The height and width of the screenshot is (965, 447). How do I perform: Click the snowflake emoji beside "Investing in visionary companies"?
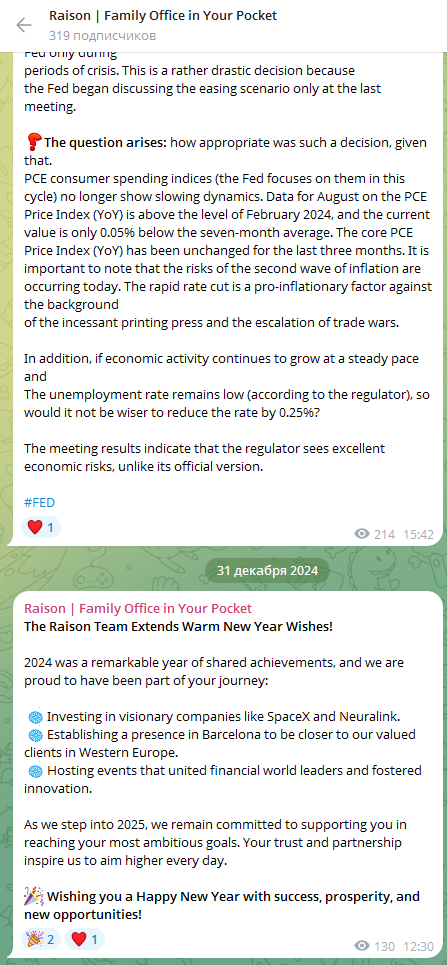pyautogui.click(x=36, y=717)
